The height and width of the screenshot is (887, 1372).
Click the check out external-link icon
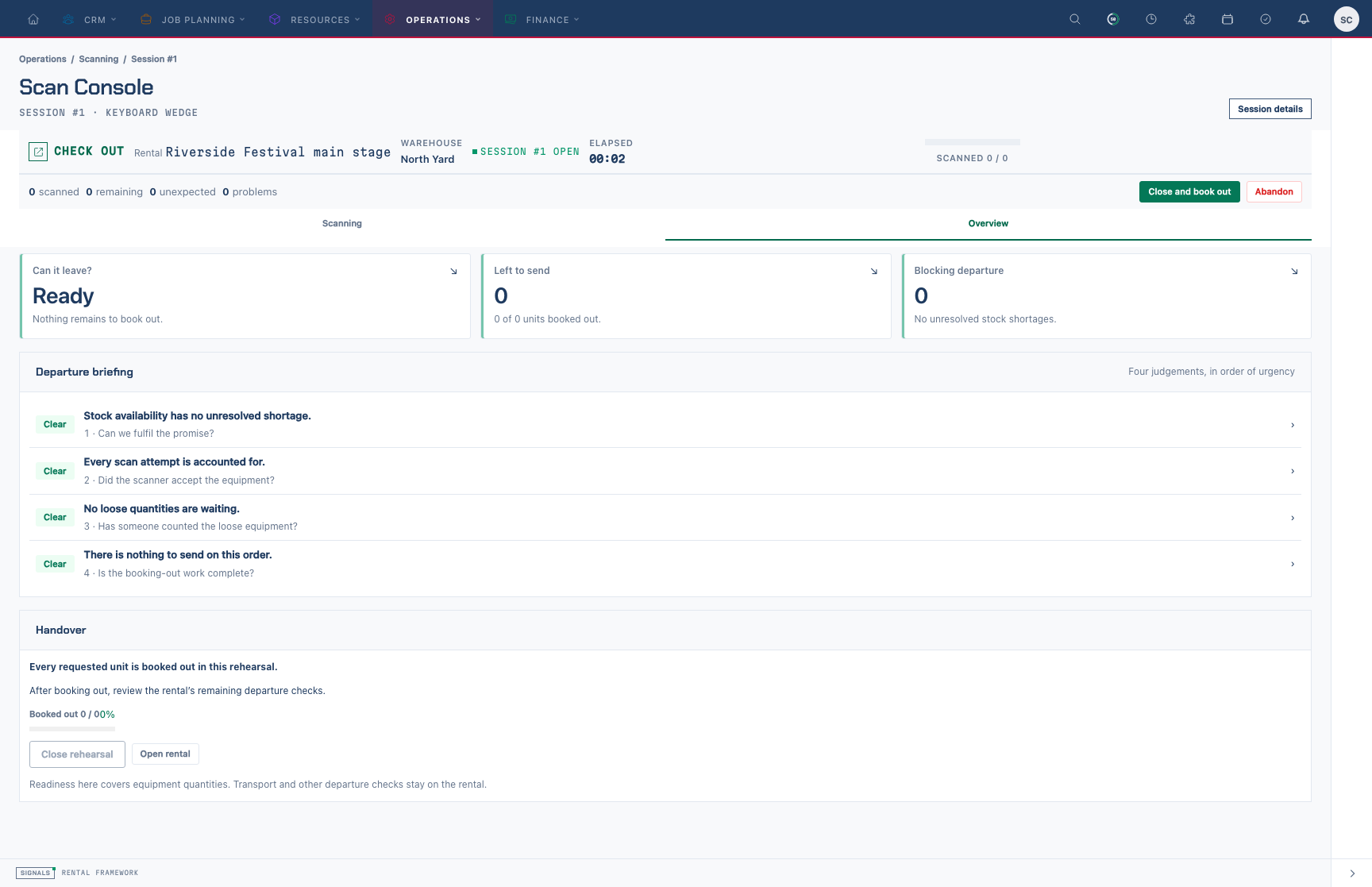[x=38, y=152]
